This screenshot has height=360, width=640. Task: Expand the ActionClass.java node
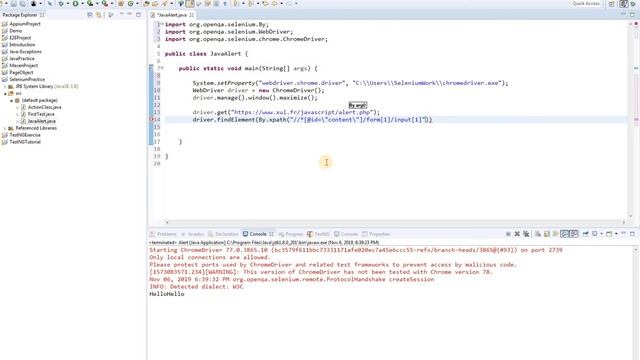point(18,107)
